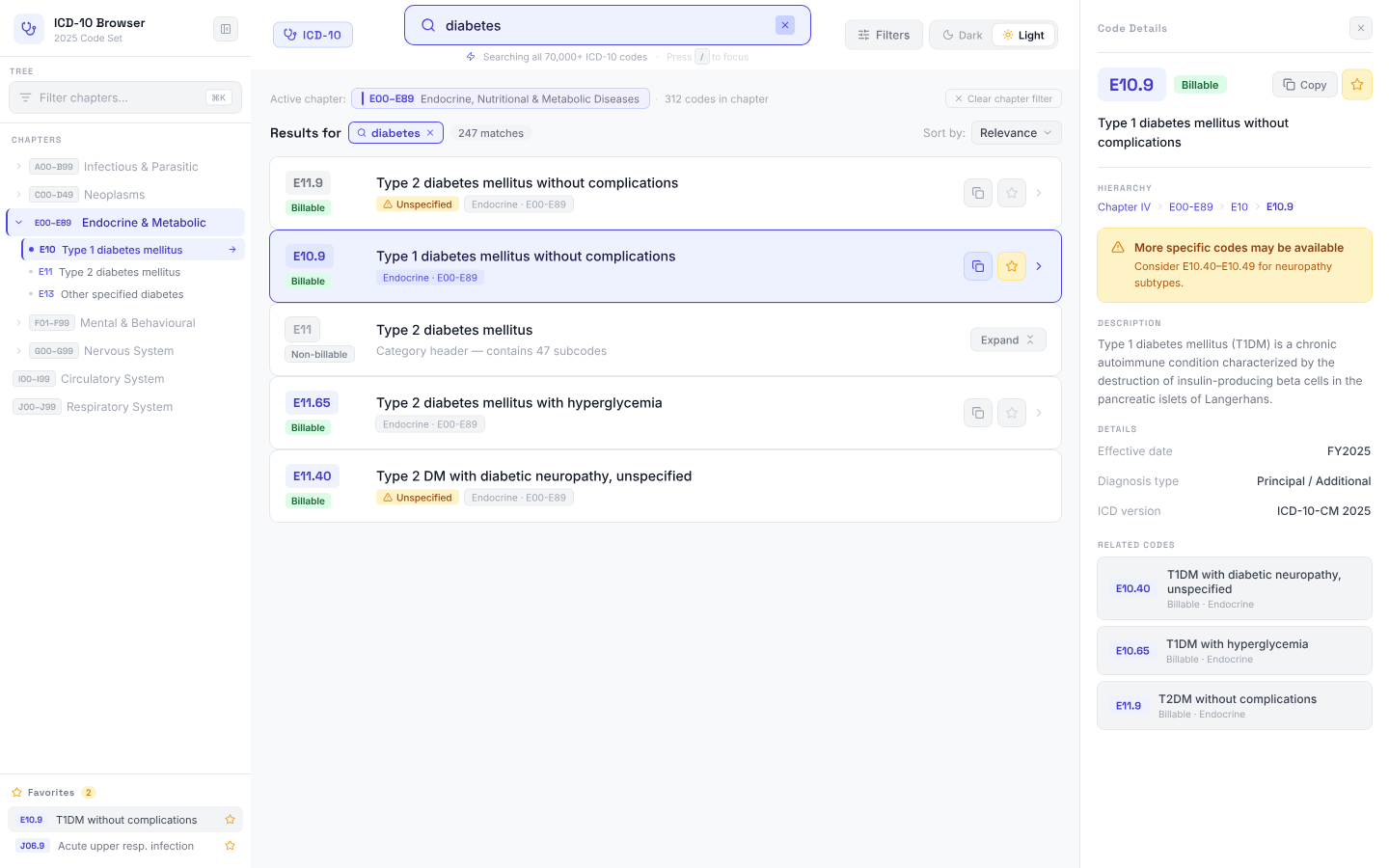Star E11.9 result as a favorite
1389x868 pixels.
[x=1011, y=193]
